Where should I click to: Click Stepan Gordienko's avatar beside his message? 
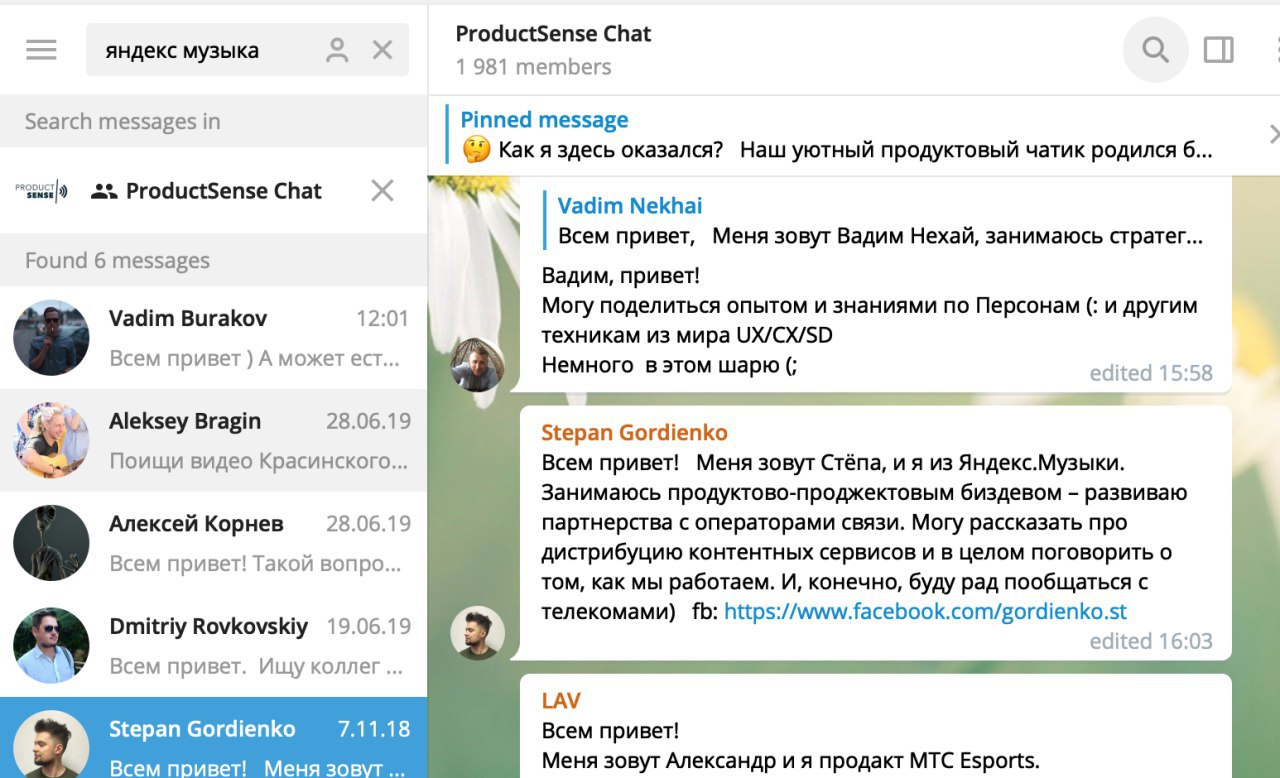coord(477,633)
